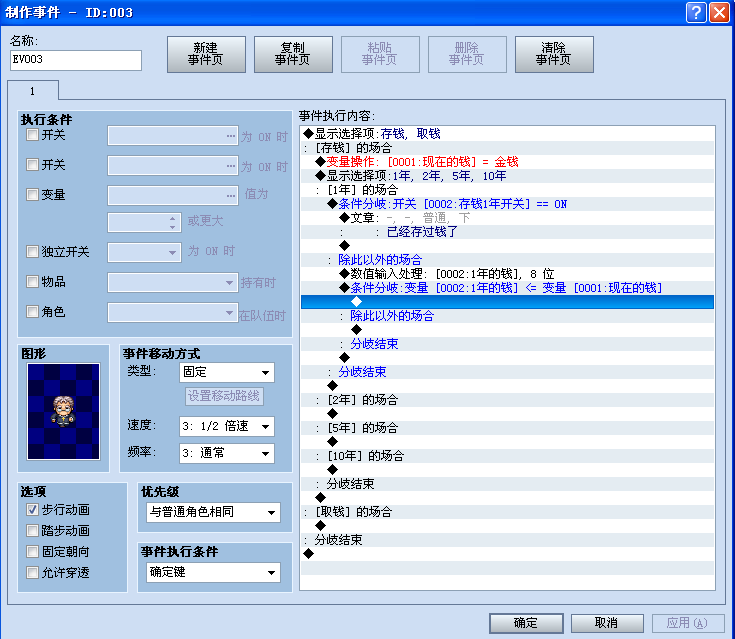Select the red 变量操作 现在的钱 line
The width and height of the screenshot is (735, 639).
click(x=508, y=162)
